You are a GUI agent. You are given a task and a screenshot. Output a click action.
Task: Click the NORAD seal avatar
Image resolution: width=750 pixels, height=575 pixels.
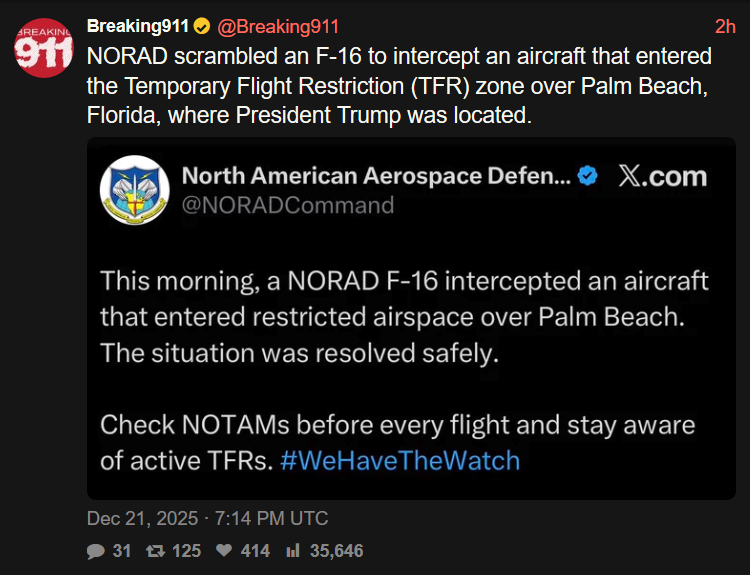[x=135, y=189]
